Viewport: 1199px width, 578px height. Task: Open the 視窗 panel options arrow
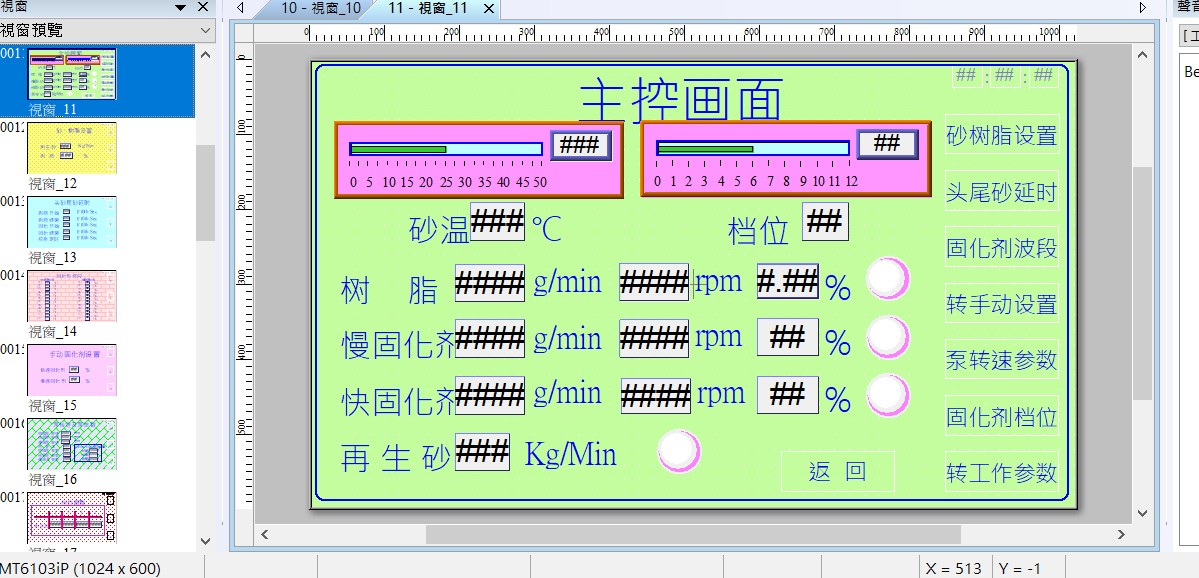[x=180, y=7]
